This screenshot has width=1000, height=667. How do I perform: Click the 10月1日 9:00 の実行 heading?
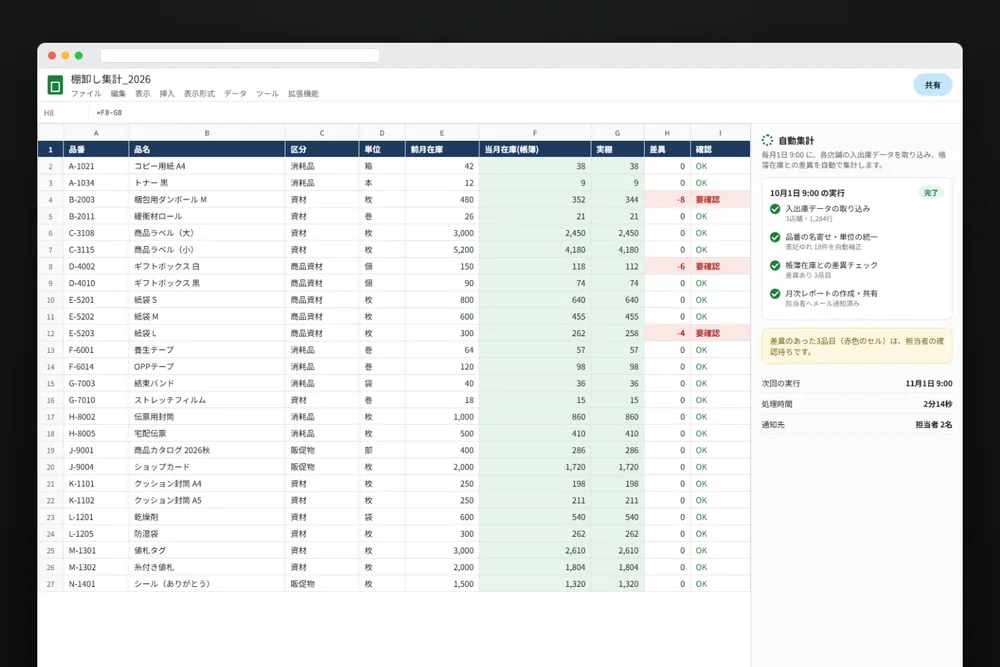pyautogui.click(x=807, y=193)
